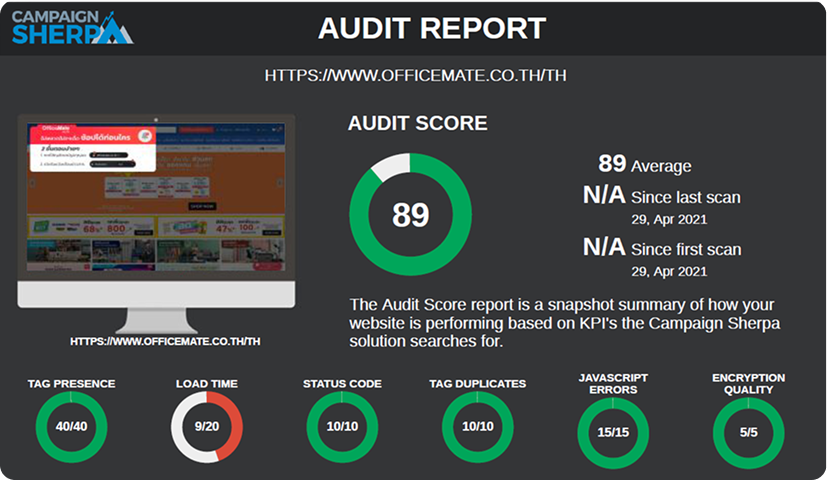
Task: Click the Audit Score description paragraph
Action: (x=564, y=323)
